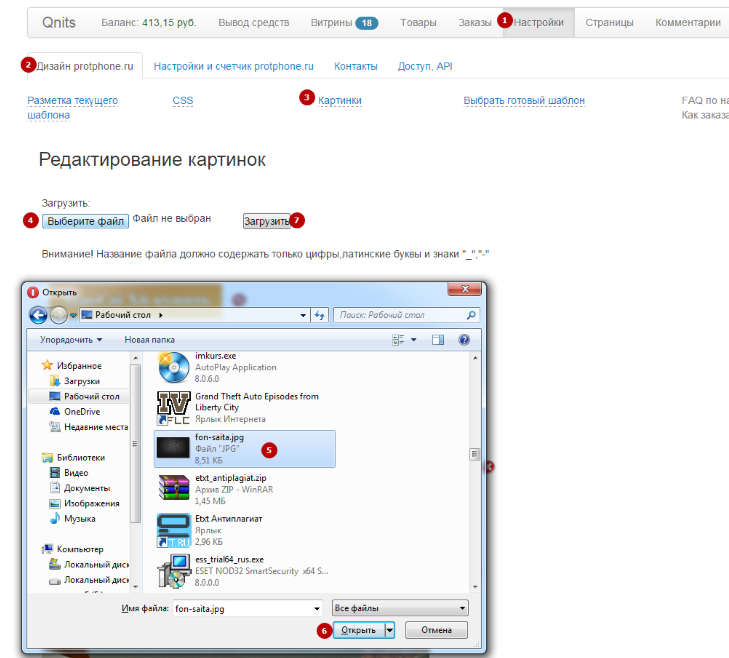Click the change view icon
This screenshot has width=729, height=658.
(398, 340)
